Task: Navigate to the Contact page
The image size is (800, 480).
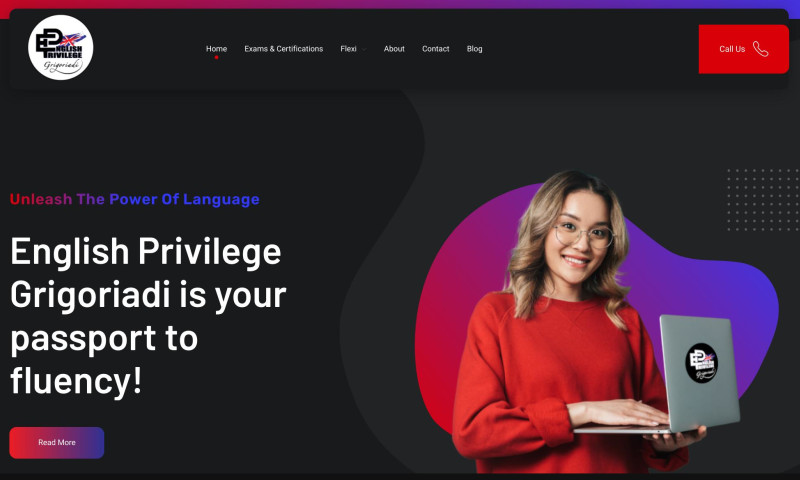Action: tap(436, 49)
